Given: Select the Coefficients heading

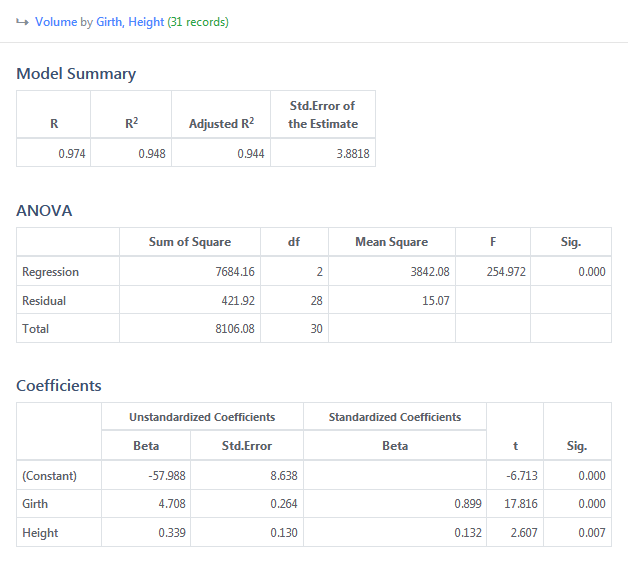Looking at the screenshot, I should [59, 386].
